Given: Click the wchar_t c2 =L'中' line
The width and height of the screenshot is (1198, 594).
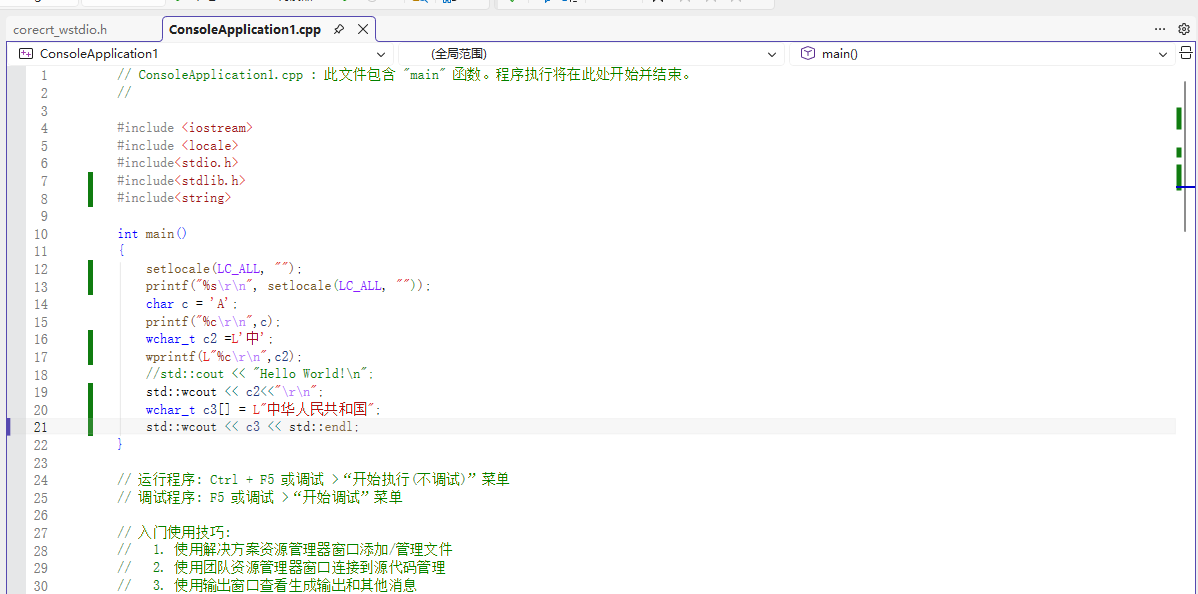Looking at the screenshot, I should pyautogui.click(x=210, y=339).
